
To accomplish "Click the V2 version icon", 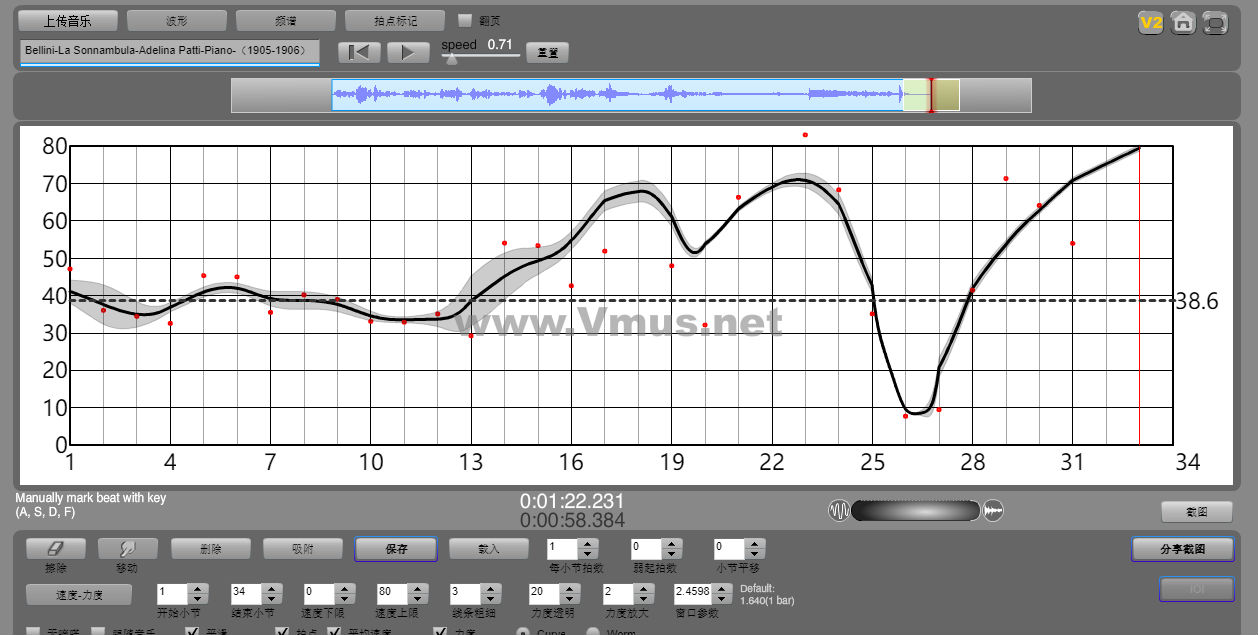I will point(1151,23).
